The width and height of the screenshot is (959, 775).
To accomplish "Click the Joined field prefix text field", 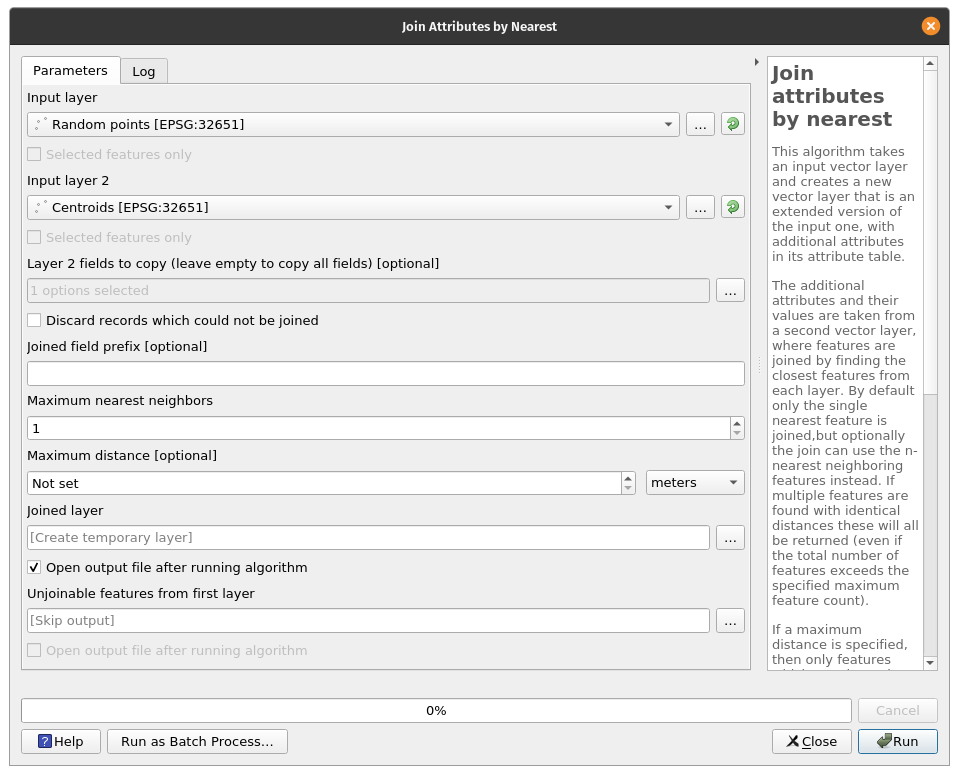I will tap(385, 373).
